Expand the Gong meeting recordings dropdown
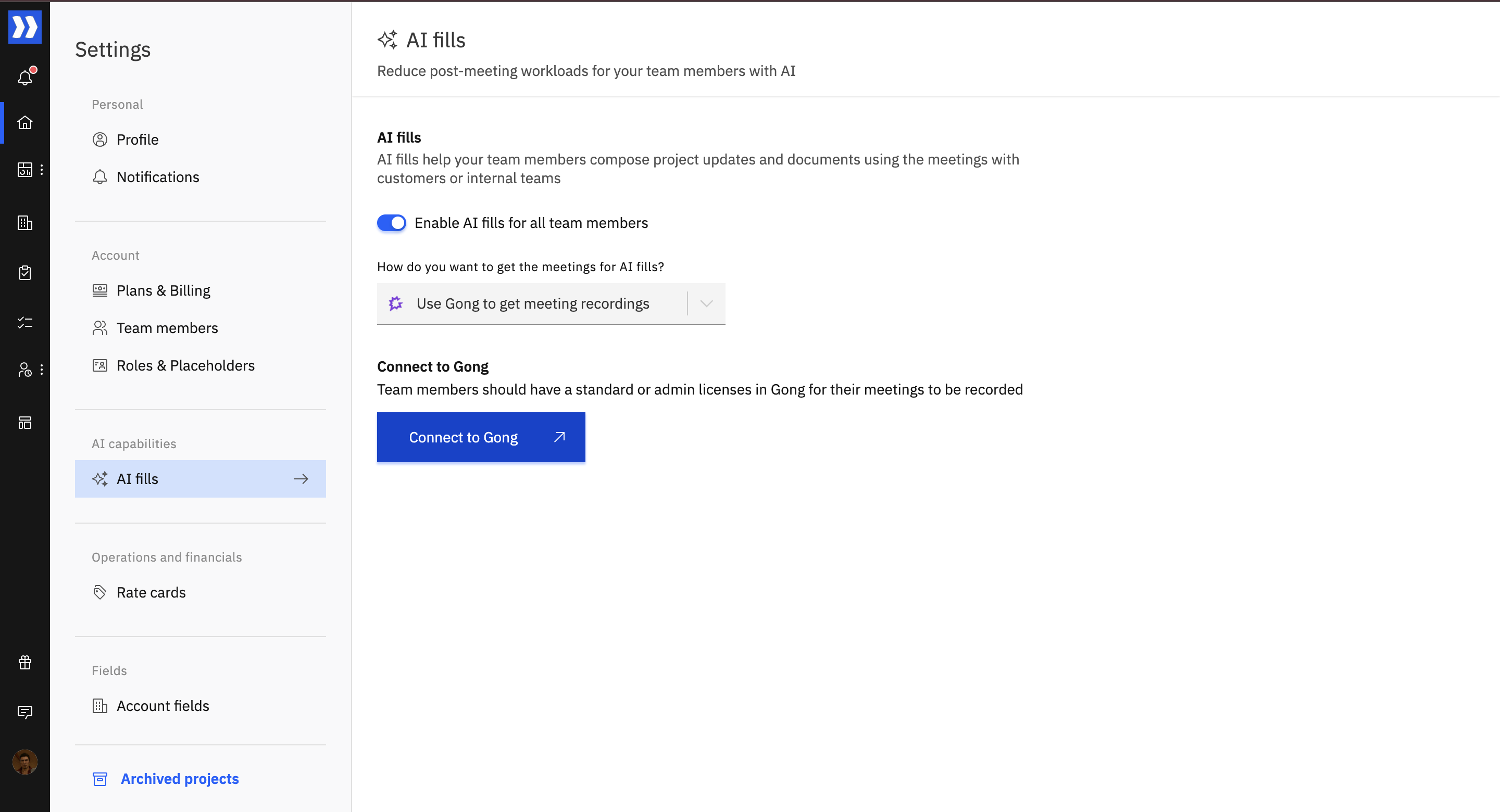Viewport: 1500px width, 812px height. (x=532, y=304)
